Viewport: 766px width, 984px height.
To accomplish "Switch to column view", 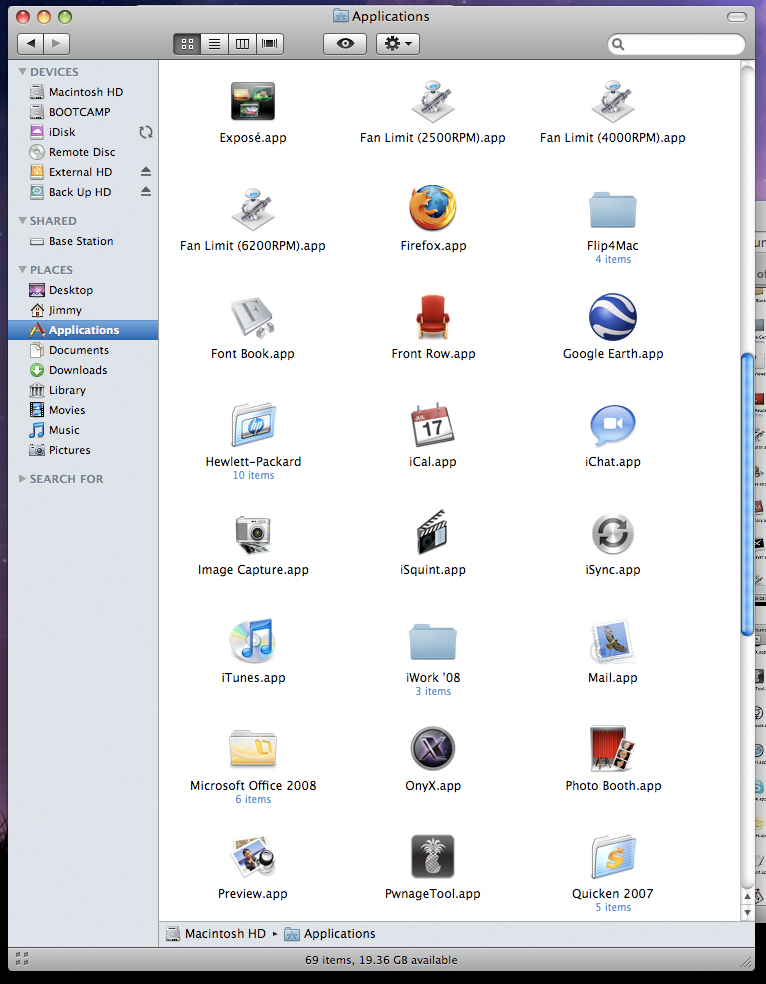I will click(242, 44).
